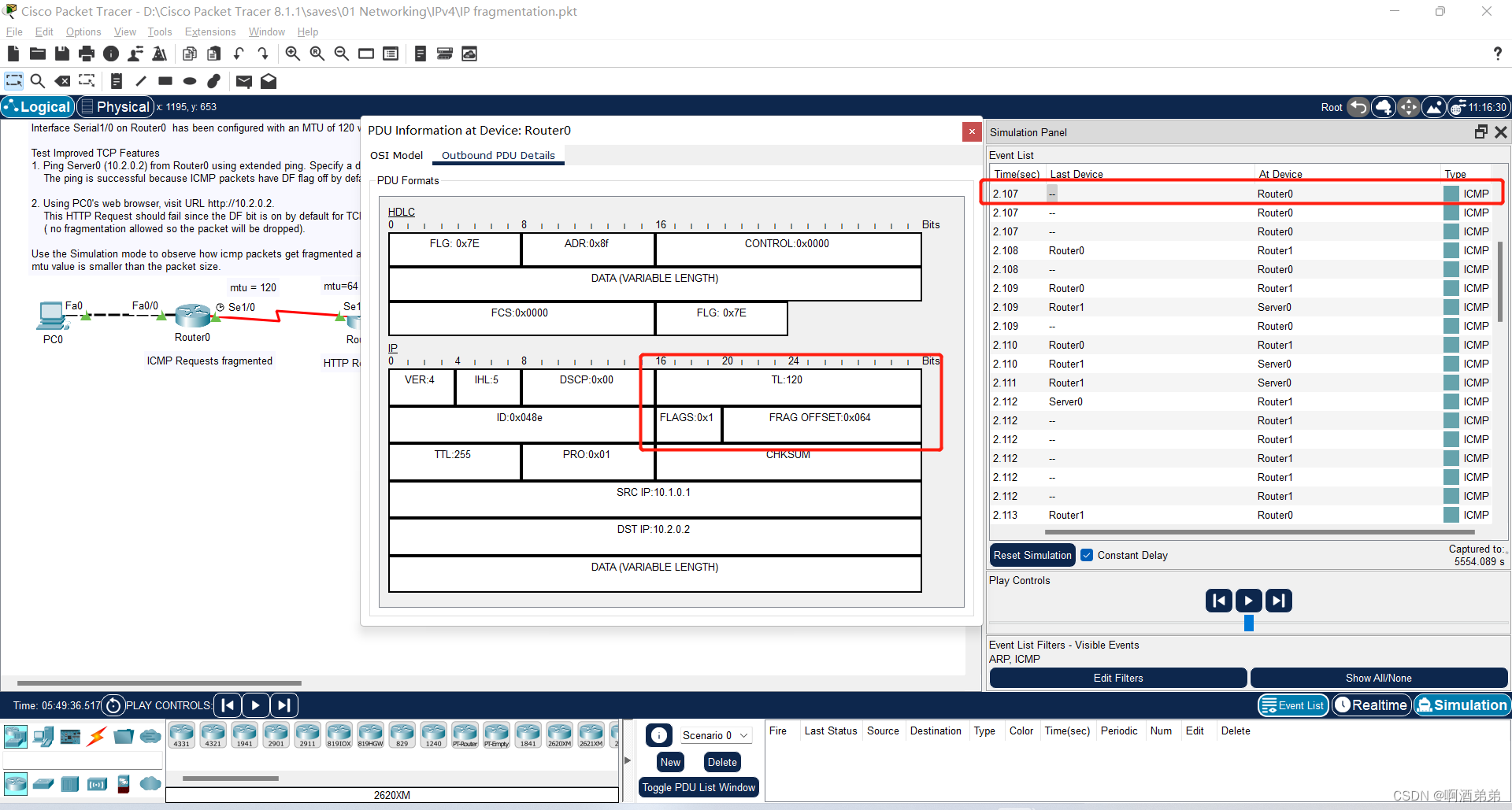Click Router0 on the workspace
The width and height of the screenshot is (1512, 810).
(193, 316)
